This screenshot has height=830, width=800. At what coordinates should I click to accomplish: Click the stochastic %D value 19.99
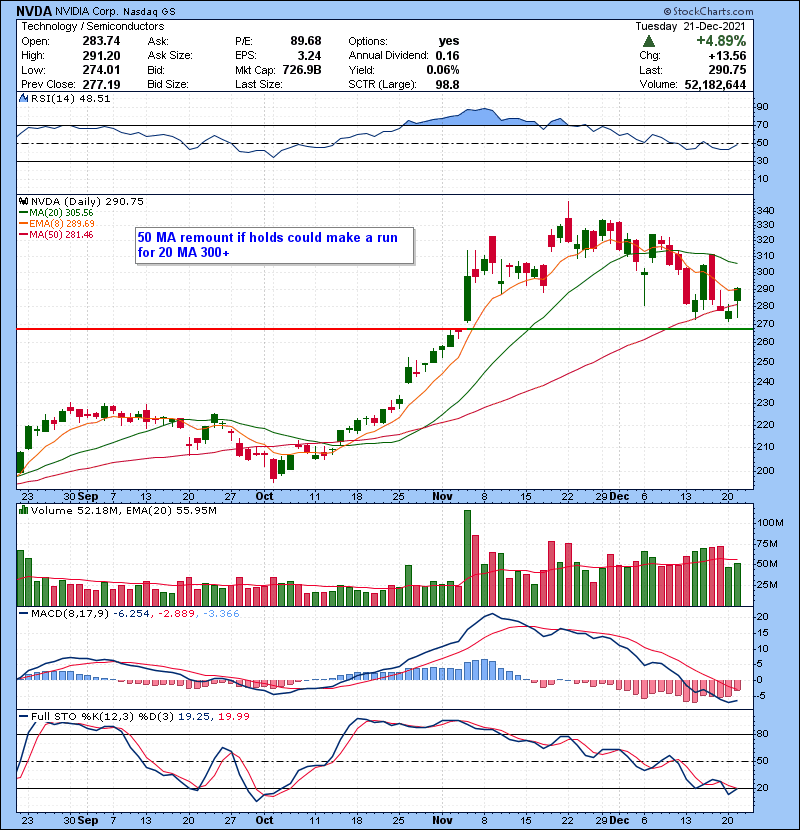click(x=233, y=716)
